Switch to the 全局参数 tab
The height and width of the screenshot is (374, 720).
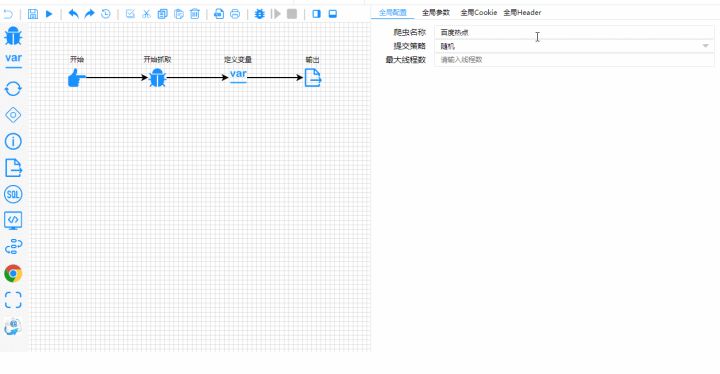click(436, 12)
